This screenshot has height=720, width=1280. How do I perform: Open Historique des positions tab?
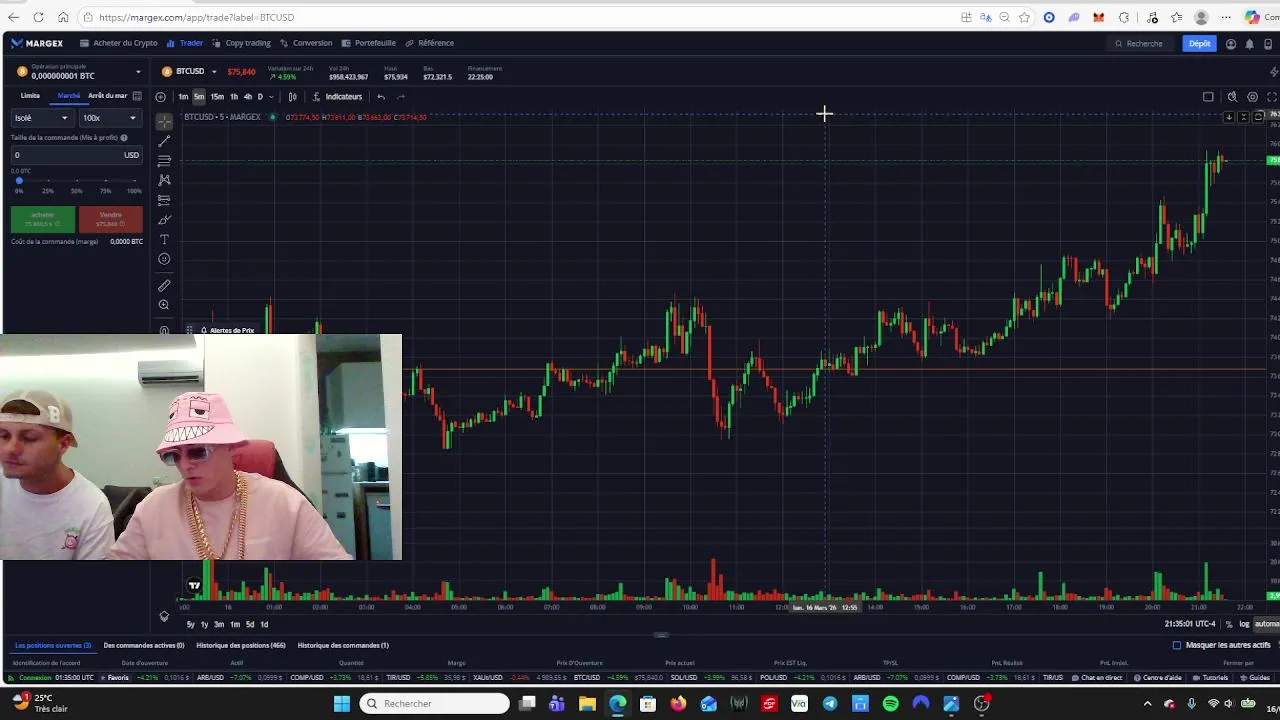click(x=241, y=645)
